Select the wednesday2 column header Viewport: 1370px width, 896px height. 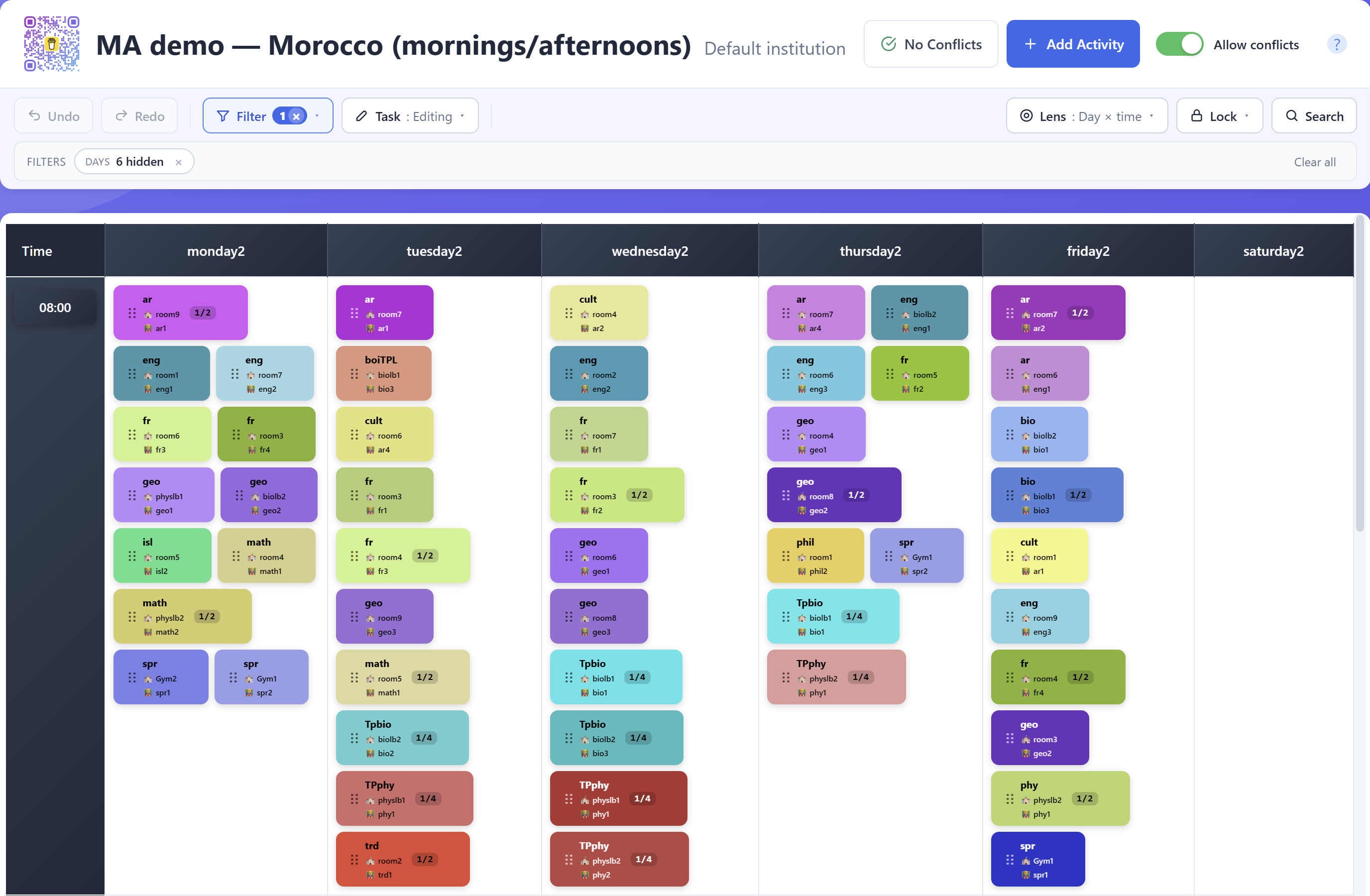(x=650, y=251)
